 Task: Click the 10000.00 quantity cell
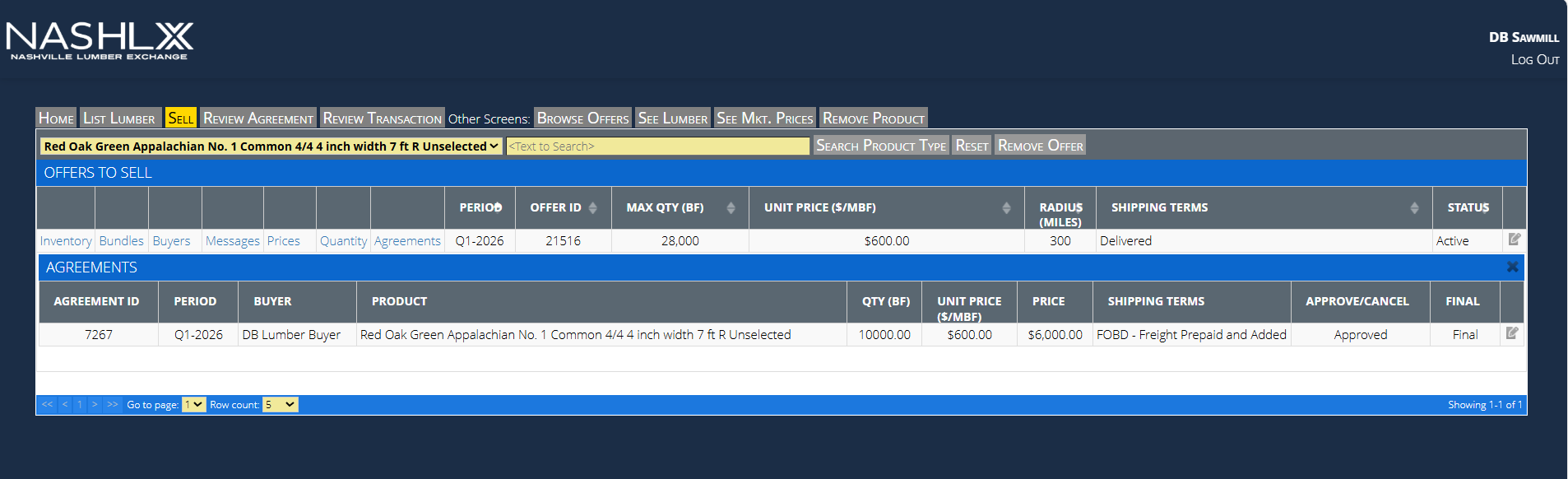tap(884, 334)
